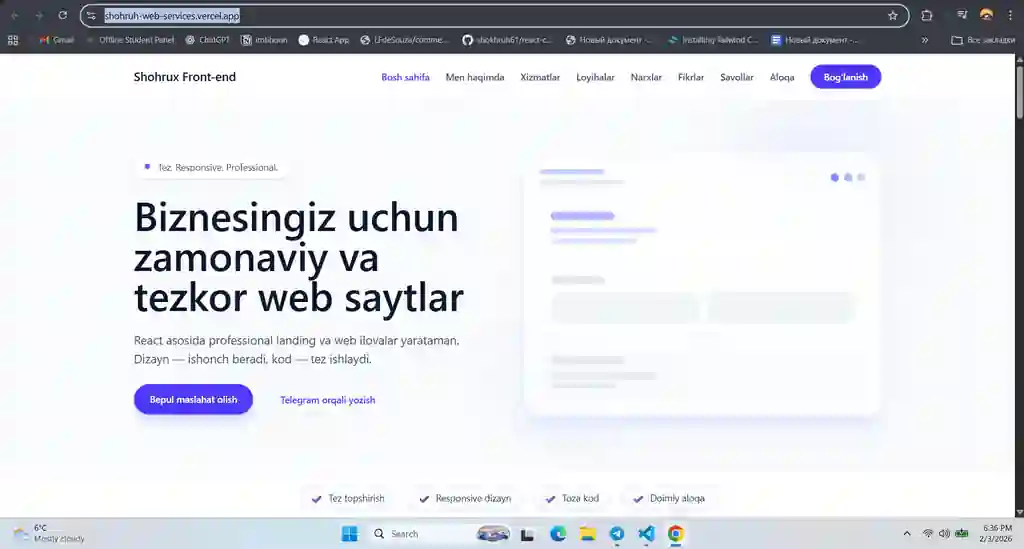1024x549 pixels.
Task: Reload the page with the refresh icon
Action: point(63,15)
